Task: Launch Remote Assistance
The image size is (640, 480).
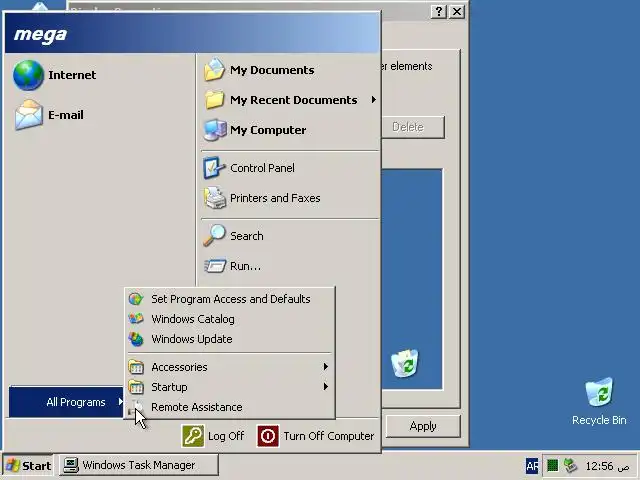Action: 230,407
